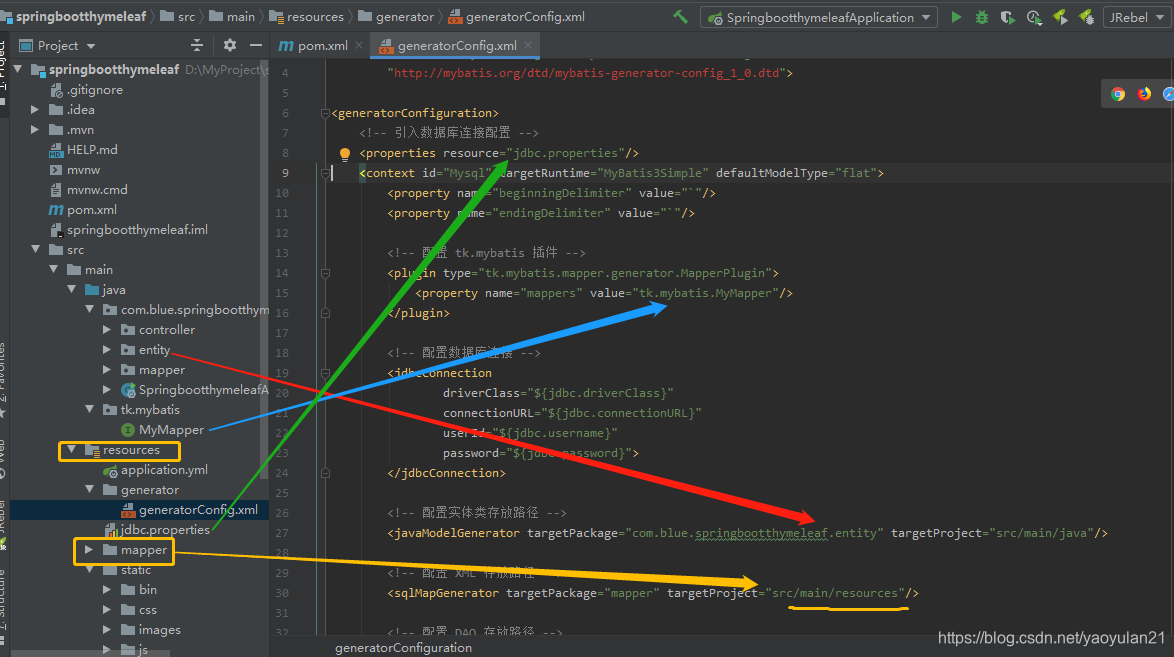Open file in Chrome via editor browser icon
Screen dimensions: 1174x657
click(x=1118, y=93)
